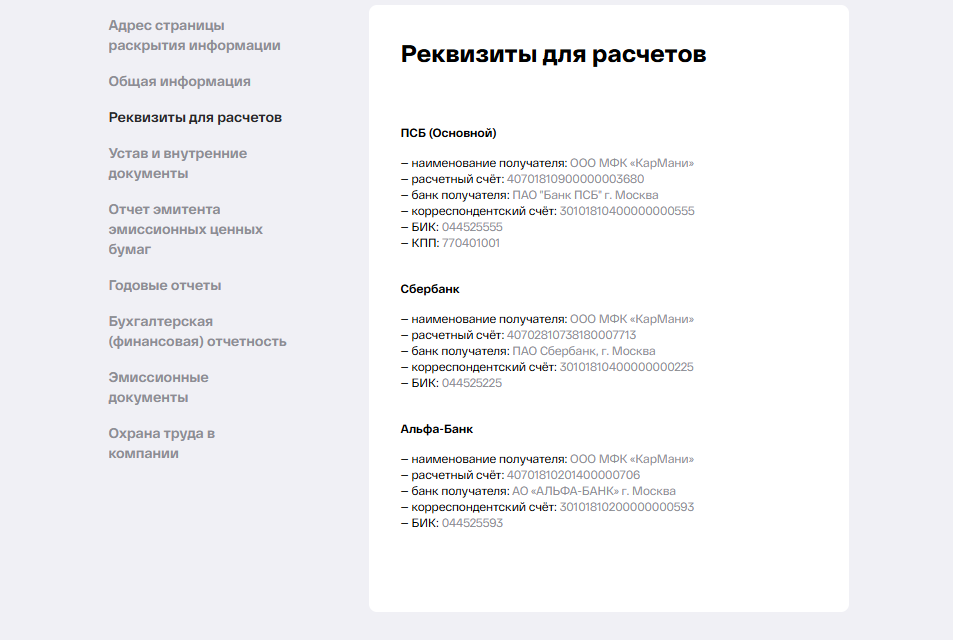
Task: Click the Реквизиты для расчетов page heading
Action: (553, 54)
